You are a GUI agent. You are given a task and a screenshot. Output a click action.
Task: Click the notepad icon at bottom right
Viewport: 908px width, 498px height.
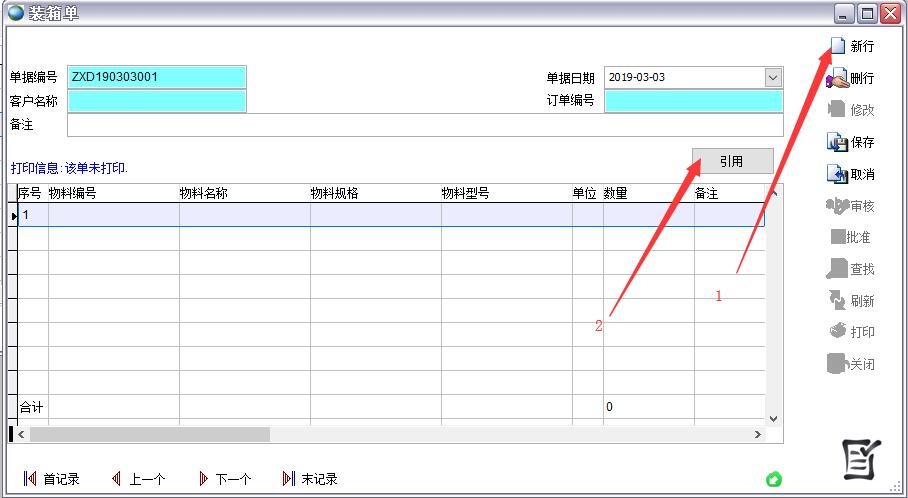(859, 459)
